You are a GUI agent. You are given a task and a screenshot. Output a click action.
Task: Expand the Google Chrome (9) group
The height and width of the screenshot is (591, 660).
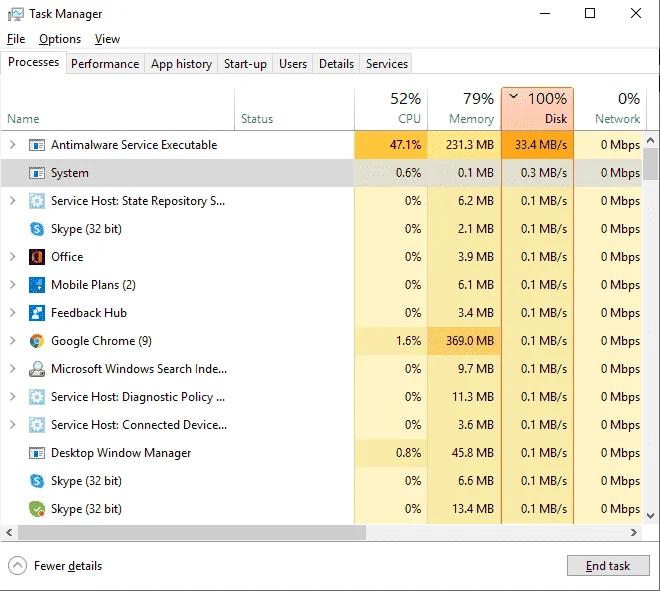(13, 341)
